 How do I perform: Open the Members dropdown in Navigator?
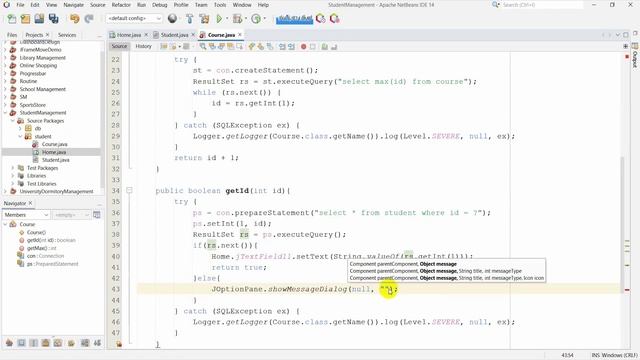pos(26,215)
